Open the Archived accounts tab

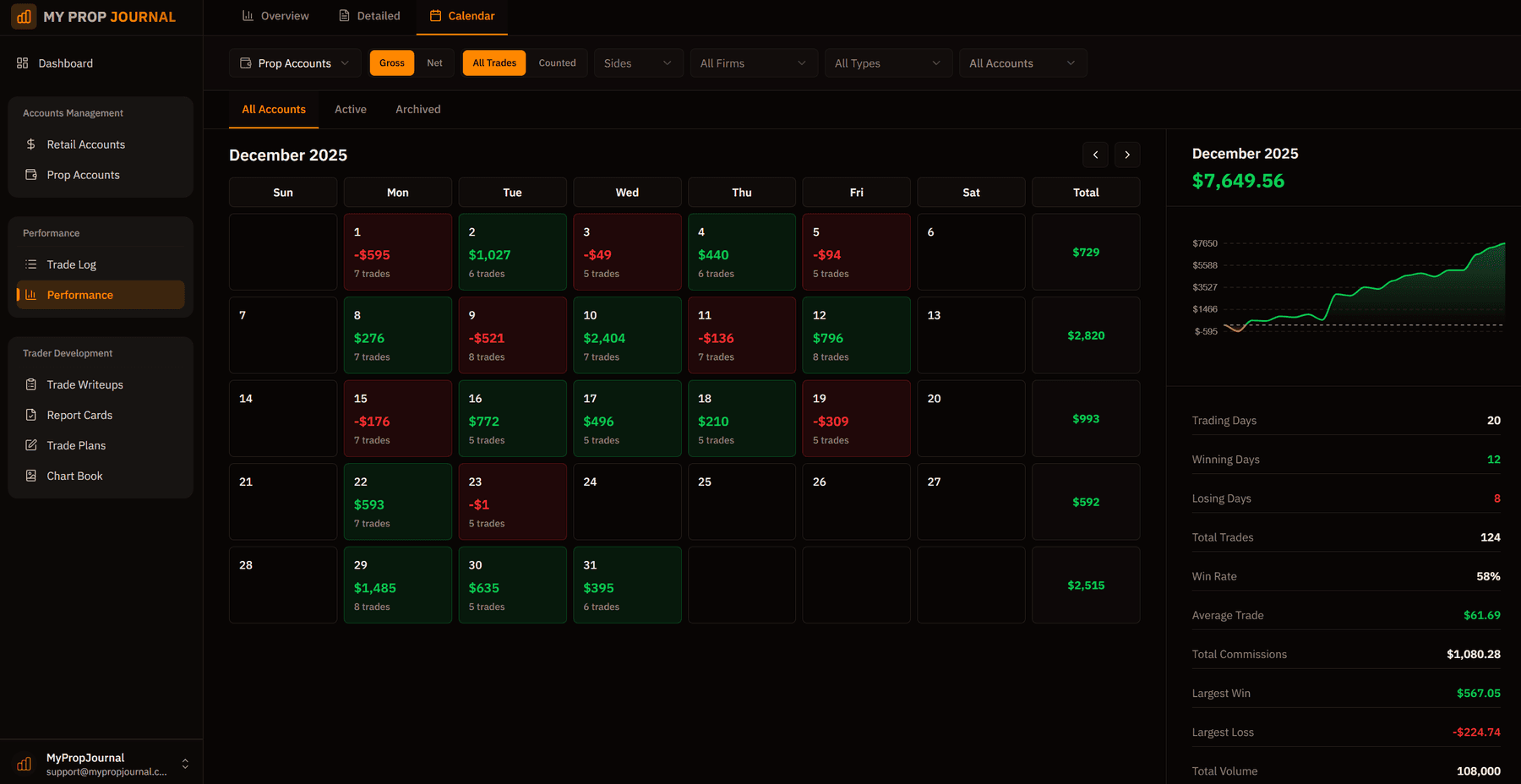[417, 109]
